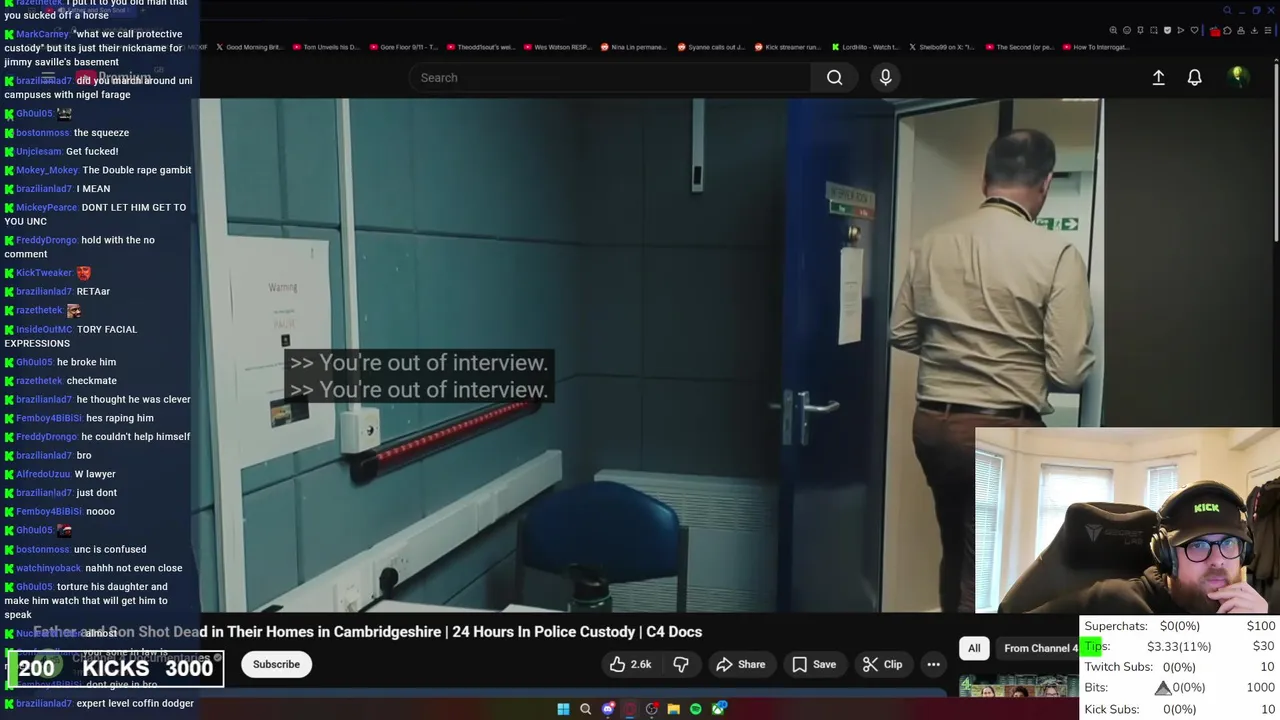Open the Gore Floor 9/11 bookmark

click(402, 47)
